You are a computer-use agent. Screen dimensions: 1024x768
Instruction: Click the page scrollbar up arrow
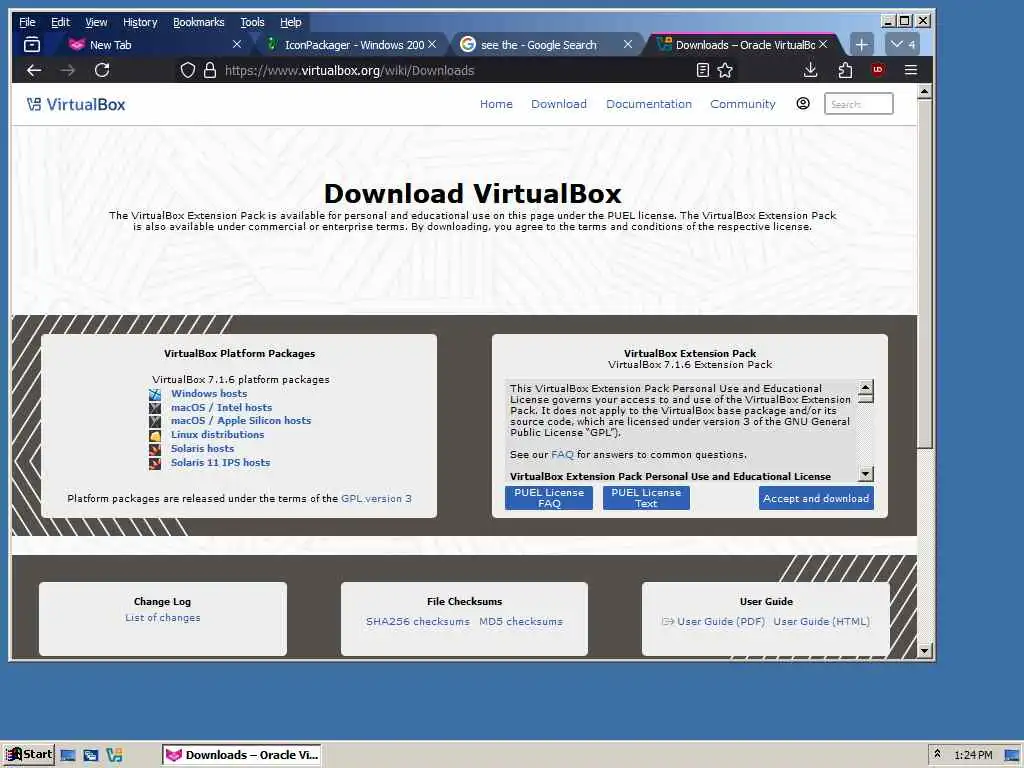click(x=924, y=91)
